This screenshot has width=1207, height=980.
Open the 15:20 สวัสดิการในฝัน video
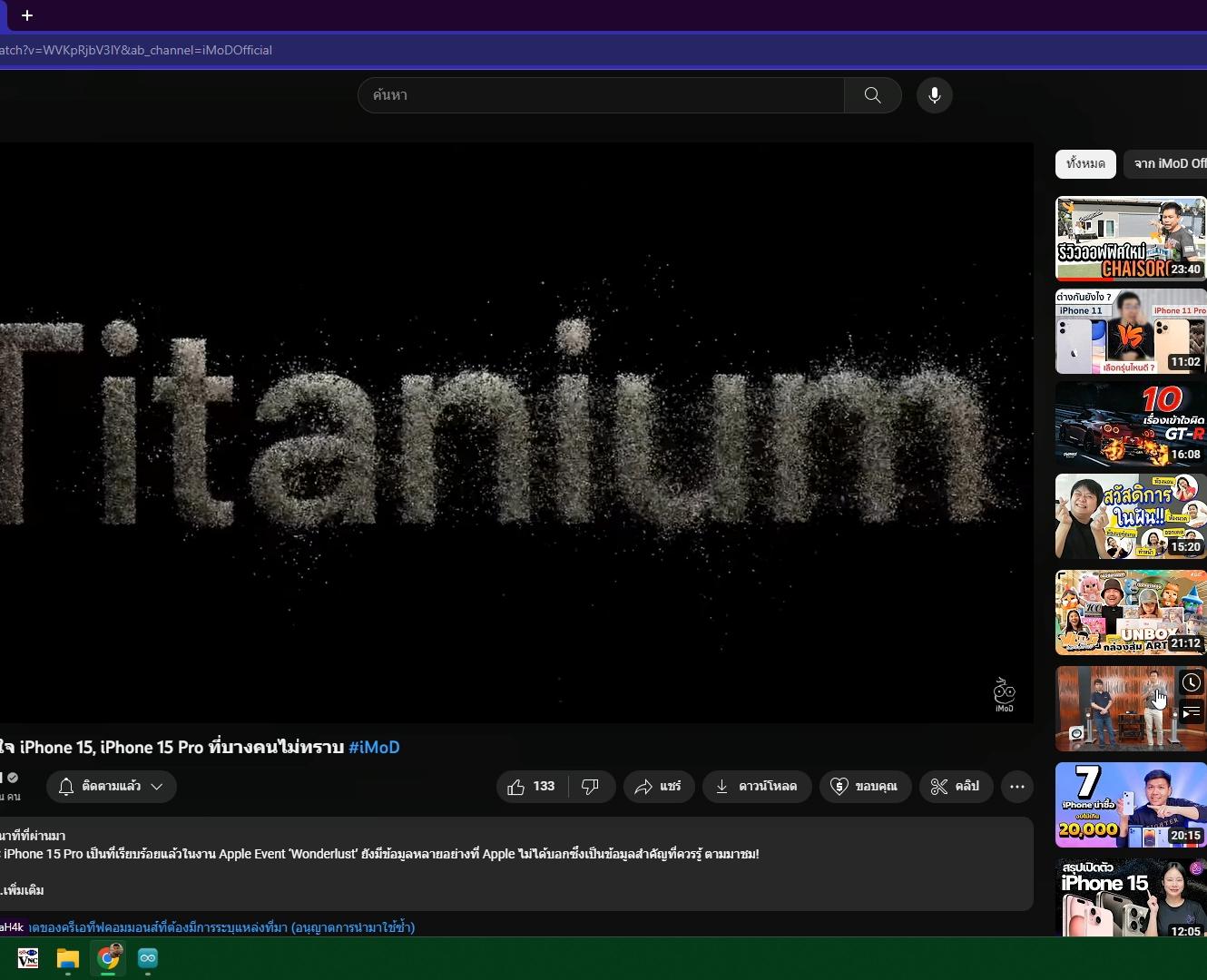(x=1131, y=516)
